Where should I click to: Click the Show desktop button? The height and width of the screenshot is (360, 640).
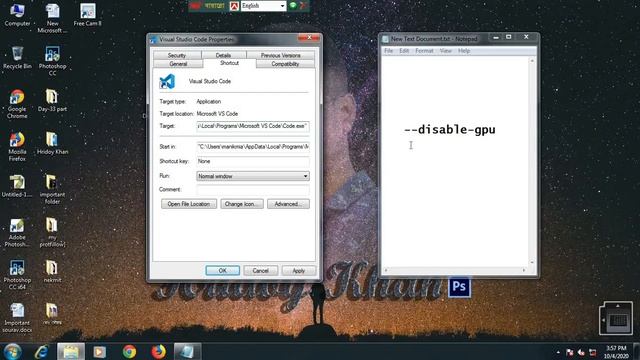[637, 351]
